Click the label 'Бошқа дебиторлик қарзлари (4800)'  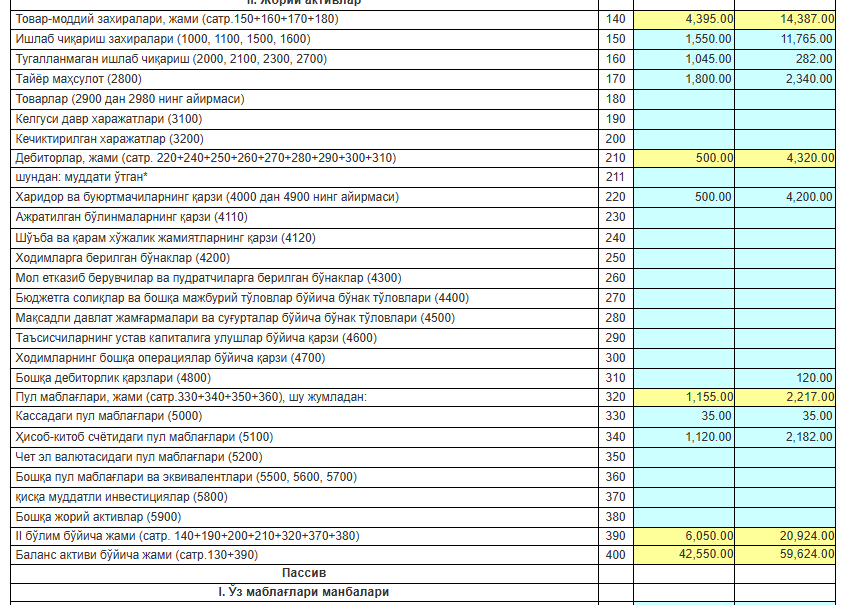click(113, 378)
